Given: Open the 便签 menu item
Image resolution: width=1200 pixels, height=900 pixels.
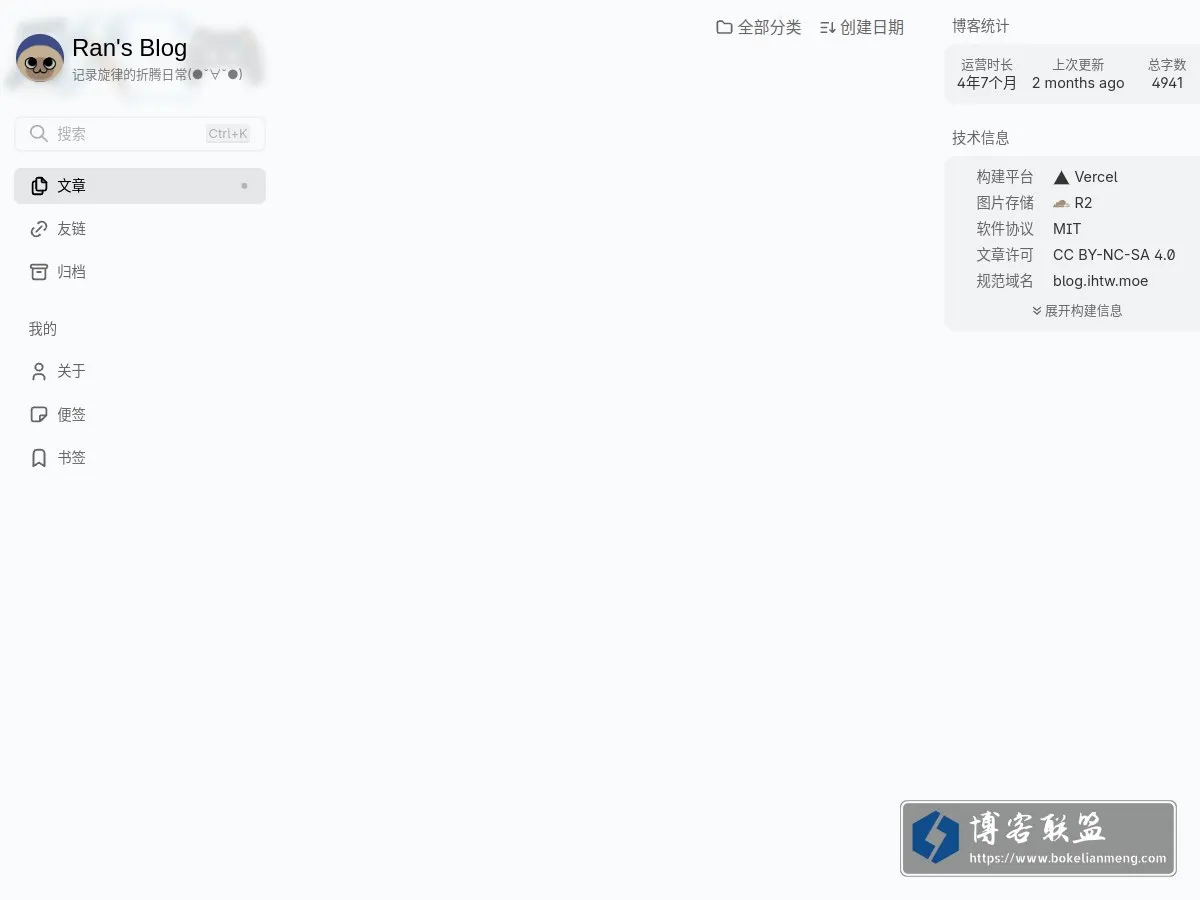Looking at the screenshot, I should 140,415.
